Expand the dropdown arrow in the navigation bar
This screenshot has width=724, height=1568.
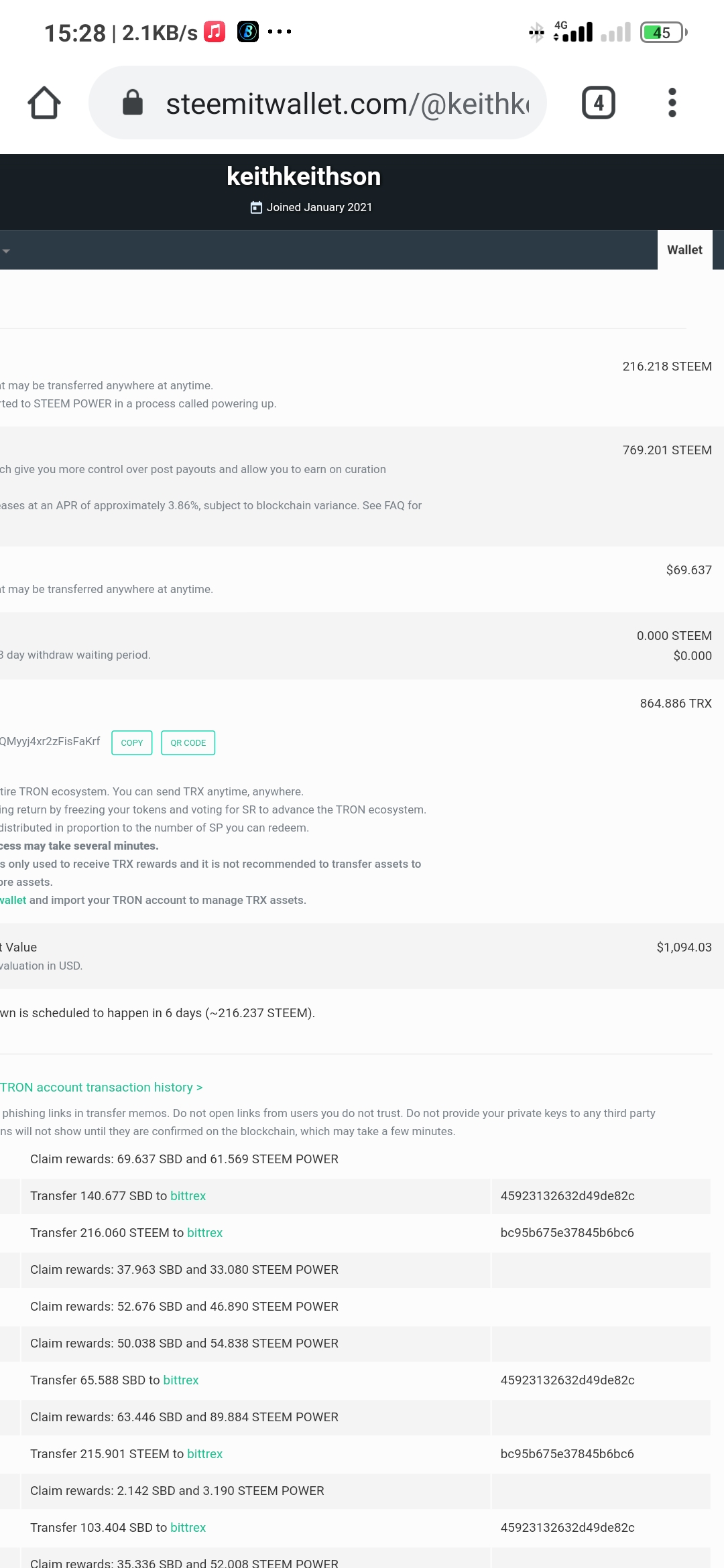pyautogui.click(x=6, y=251)
